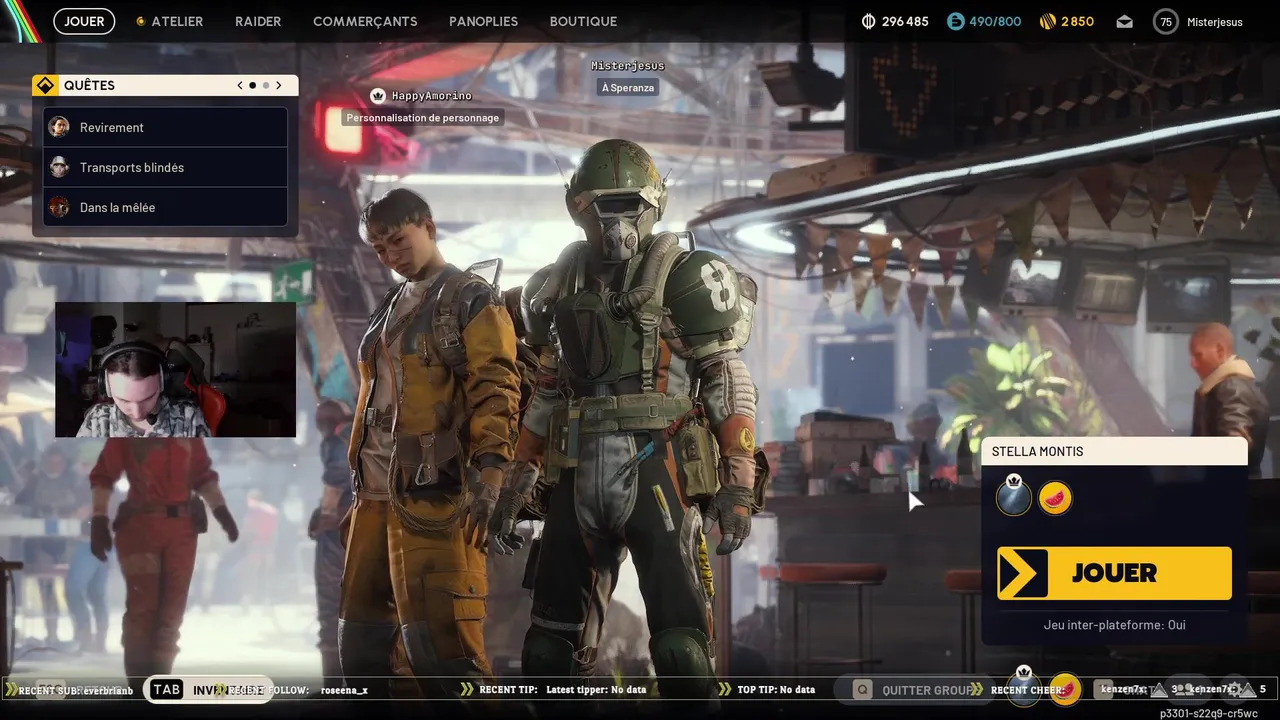Select the blue leader avatar in Stella Montis panel
This screenshot has width=1280, height=720.
click(x=1013, y=497)
